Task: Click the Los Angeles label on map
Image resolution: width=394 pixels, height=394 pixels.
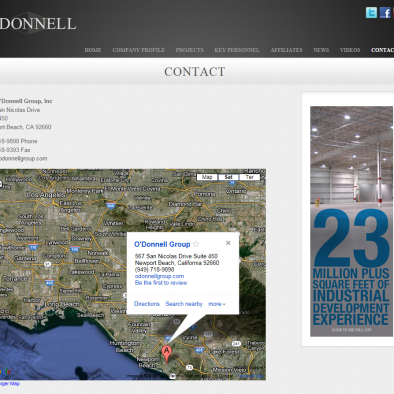Action: pyautogui.click(x=46, y=194)
